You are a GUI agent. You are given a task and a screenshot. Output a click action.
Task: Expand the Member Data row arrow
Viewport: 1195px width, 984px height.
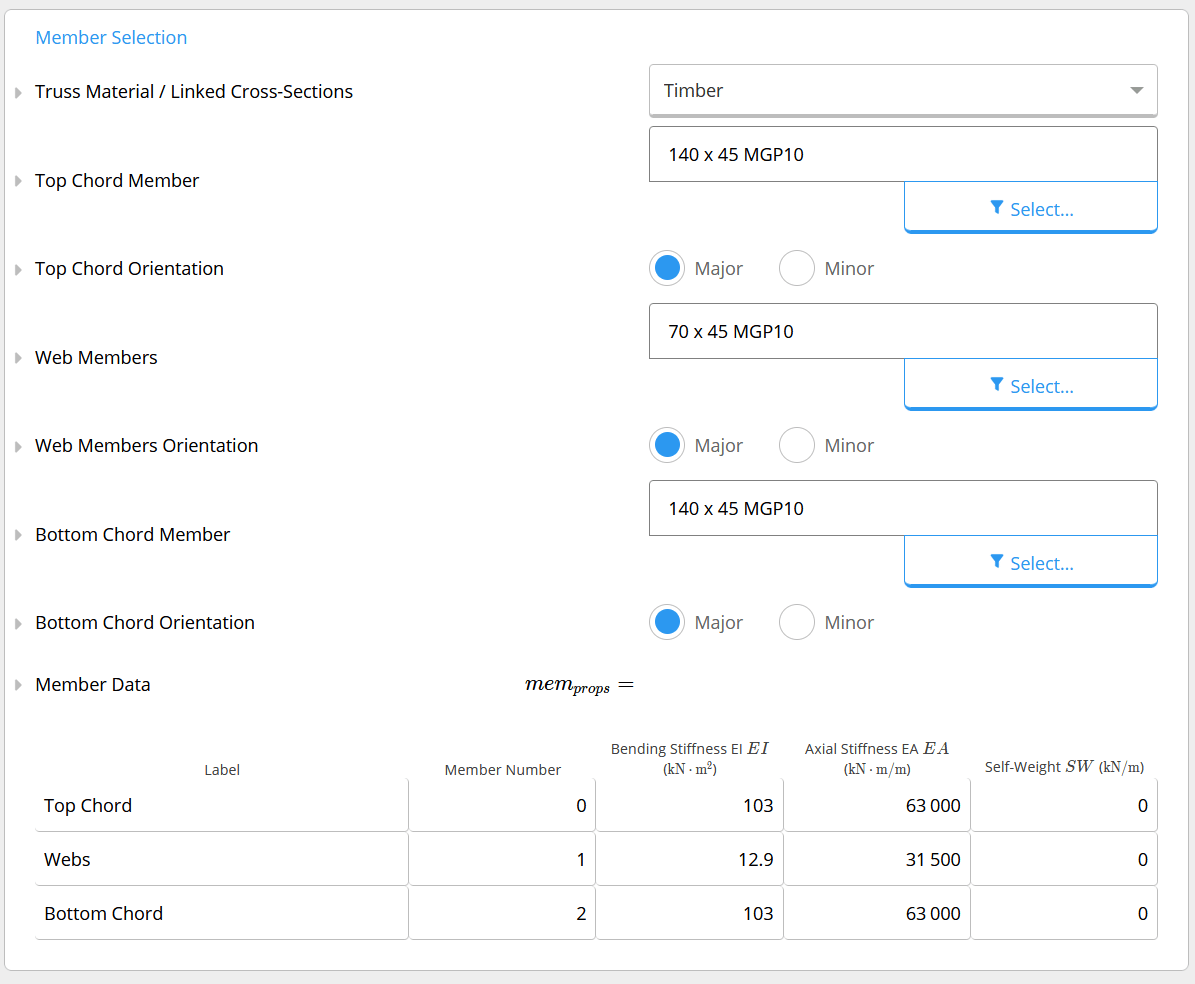pos(18,684)
